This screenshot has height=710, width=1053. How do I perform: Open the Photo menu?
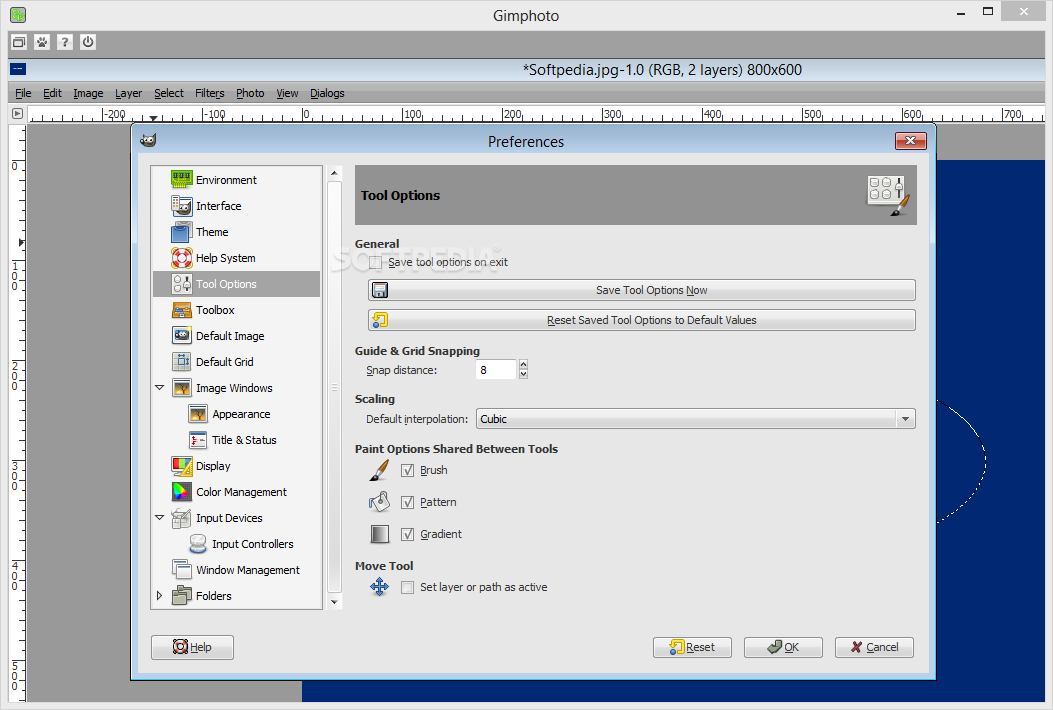coord(250,93)
